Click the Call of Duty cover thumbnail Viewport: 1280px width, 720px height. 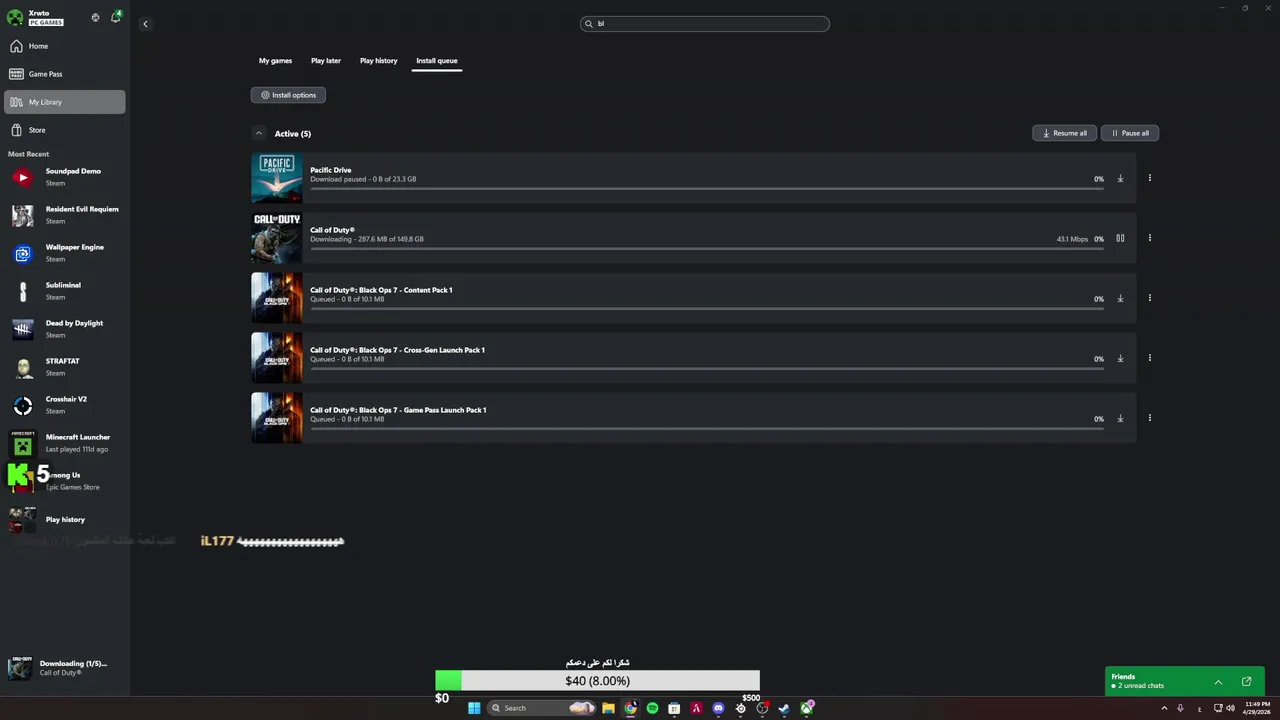pos(276,238)
